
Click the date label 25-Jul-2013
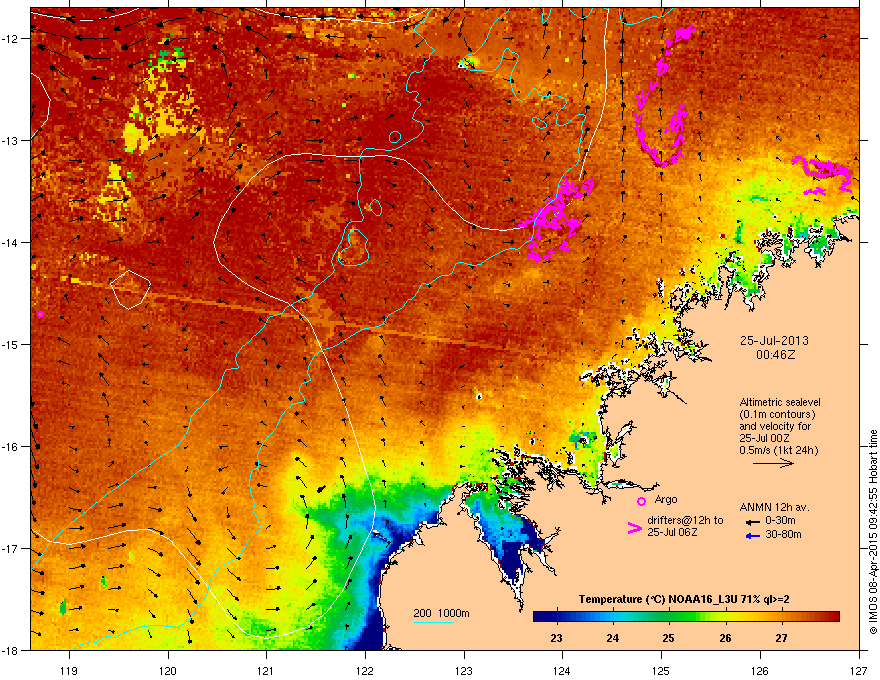[x=774, y=341]
